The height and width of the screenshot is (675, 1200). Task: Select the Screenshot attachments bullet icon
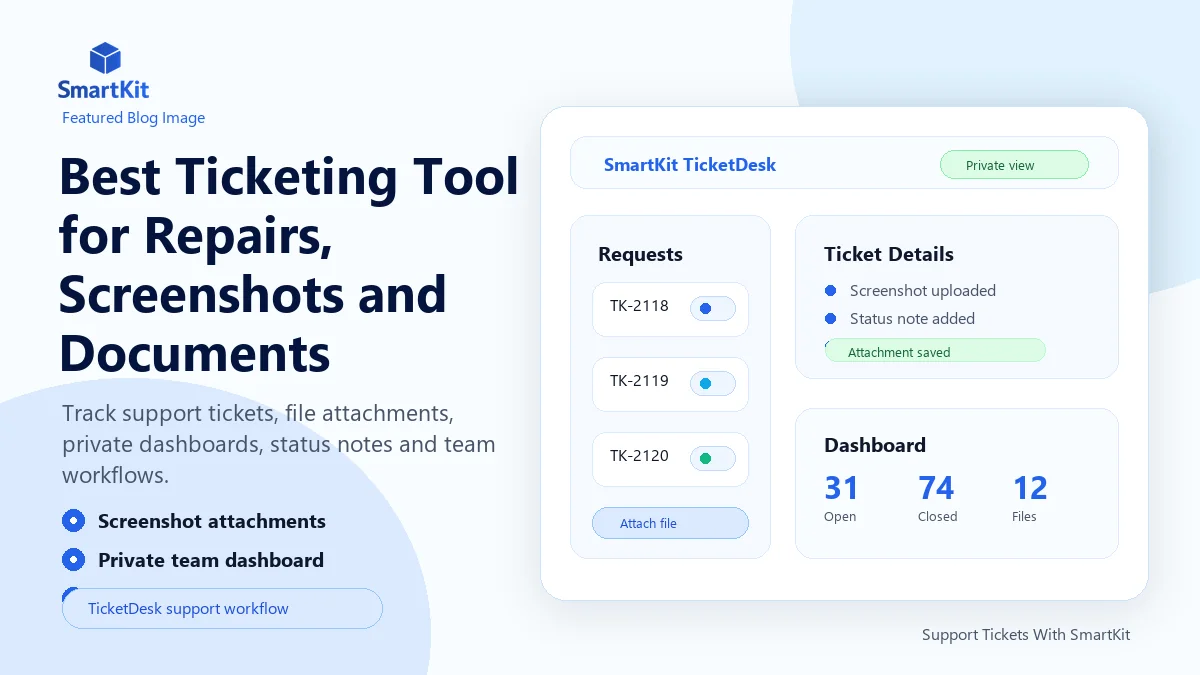[x=73, y=521]
